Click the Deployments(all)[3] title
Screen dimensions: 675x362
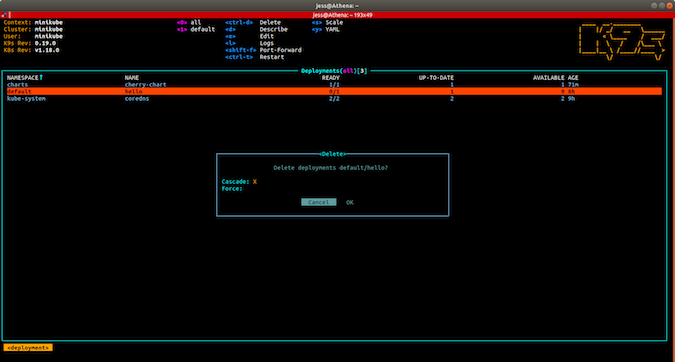[x=334, y=71]
